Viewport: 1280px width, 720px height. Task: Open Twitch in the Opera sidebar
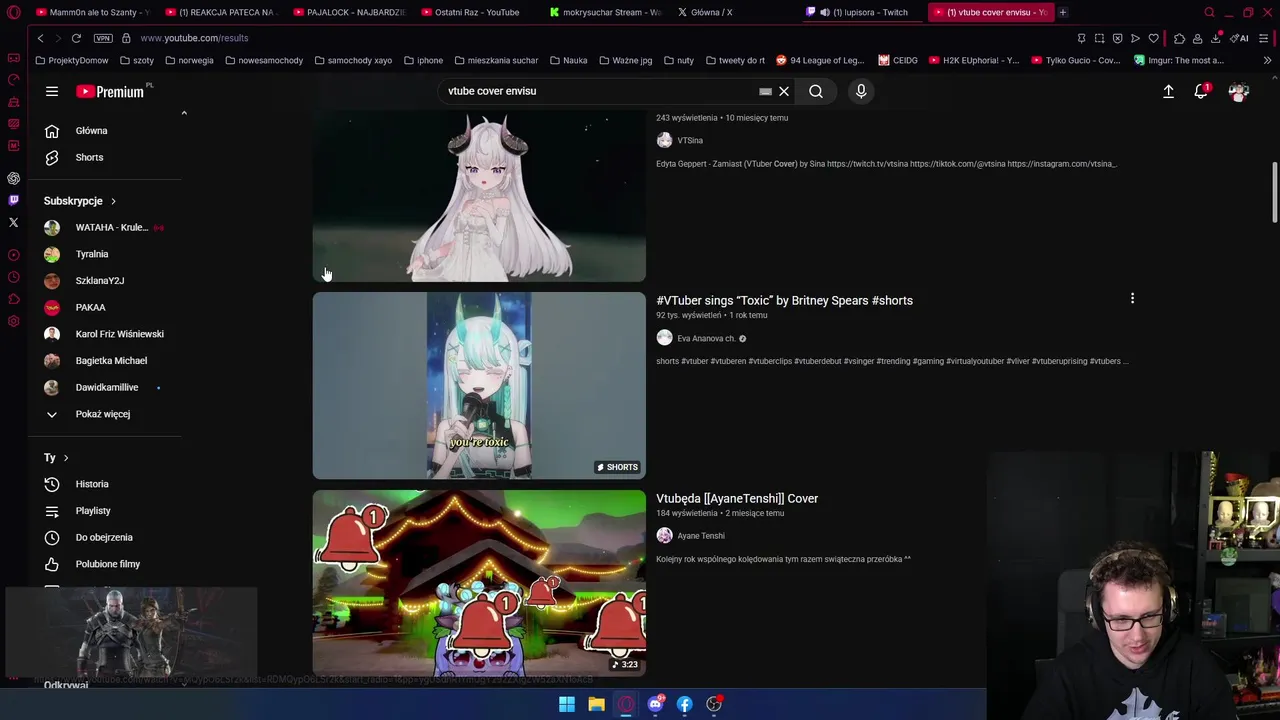point(13,200)
